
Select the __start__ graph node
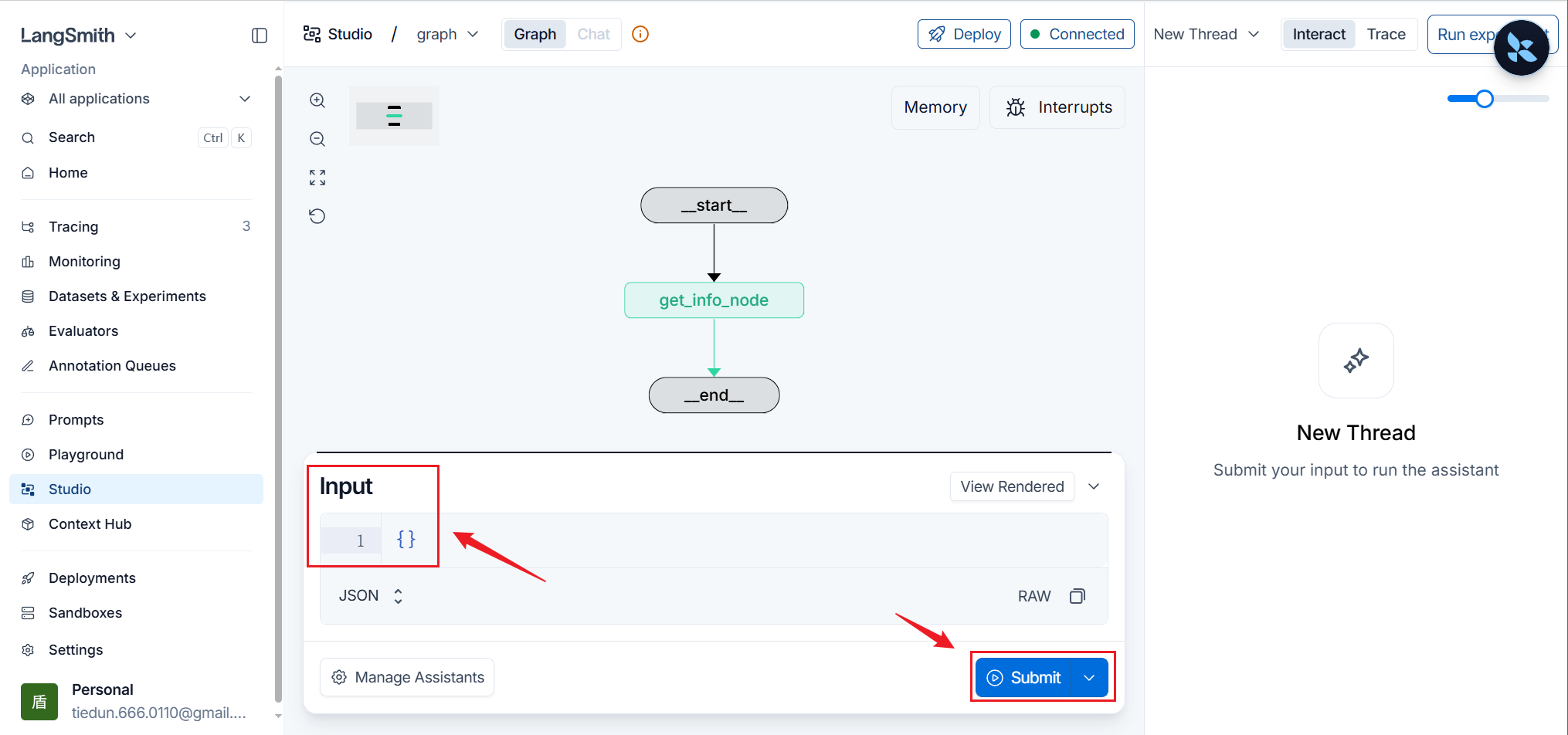[x=714, y=205]
